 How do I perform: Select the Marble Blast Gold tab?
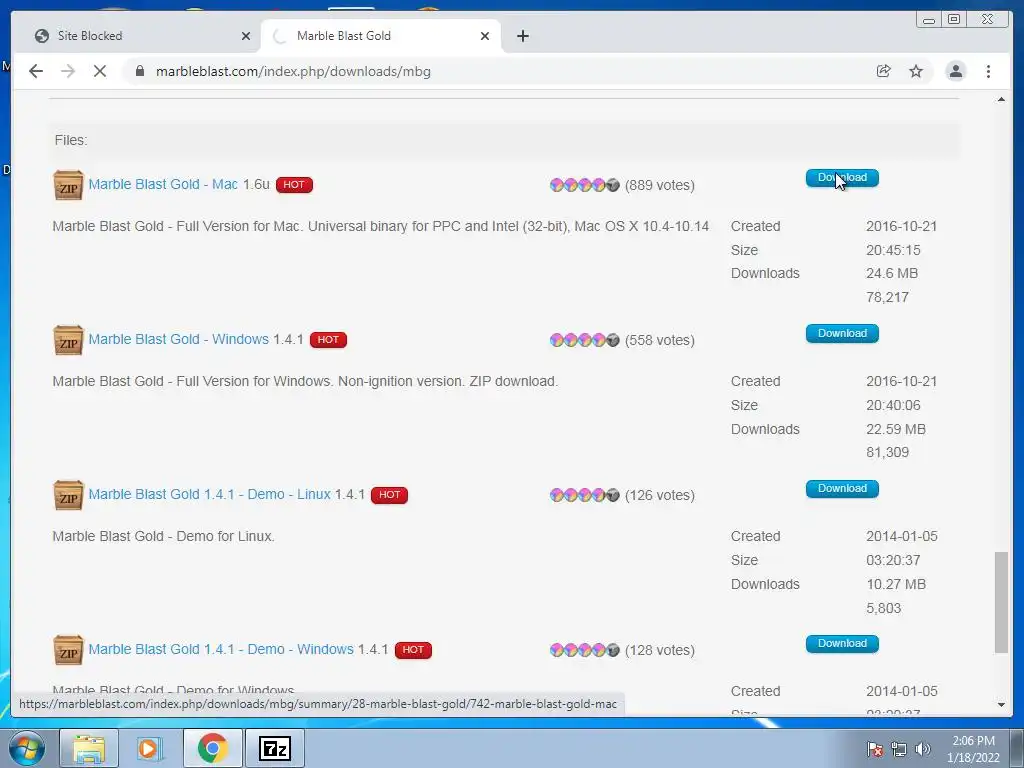tap(381, 36)
